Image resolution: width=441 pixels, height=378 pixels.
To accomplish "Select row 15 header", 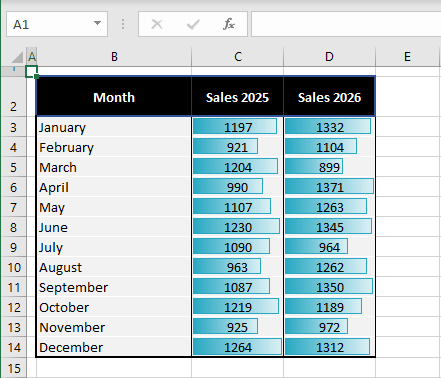I will [13, 368].
